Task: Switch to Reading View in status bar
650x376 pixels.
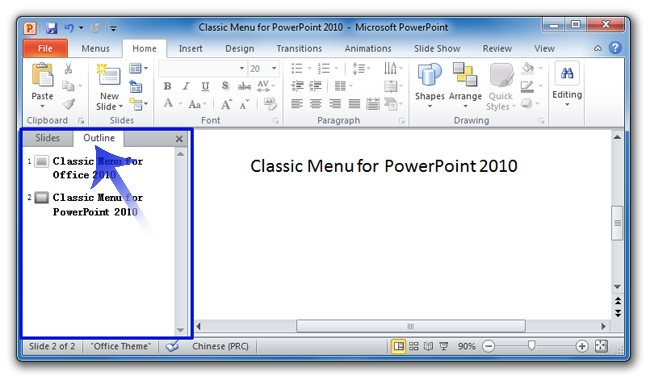Action: coord(428,346)
